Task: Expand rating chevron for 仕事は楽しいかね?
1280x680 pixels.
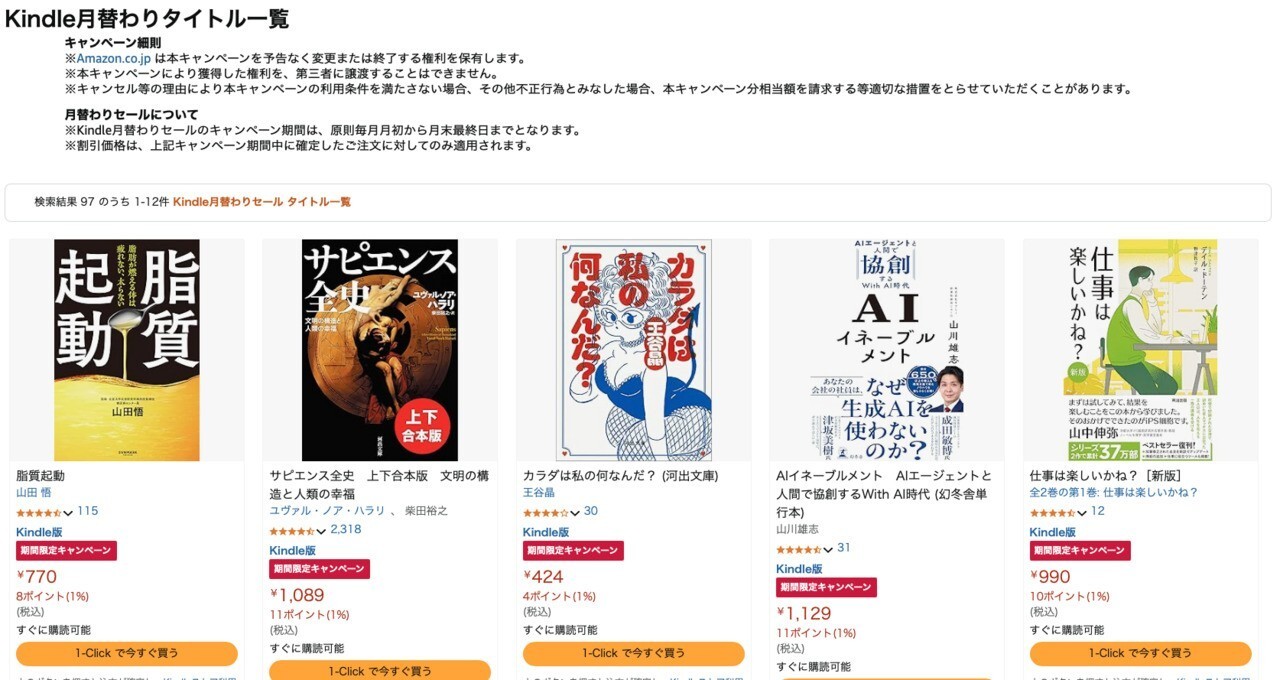Action: click(1082, 513)
